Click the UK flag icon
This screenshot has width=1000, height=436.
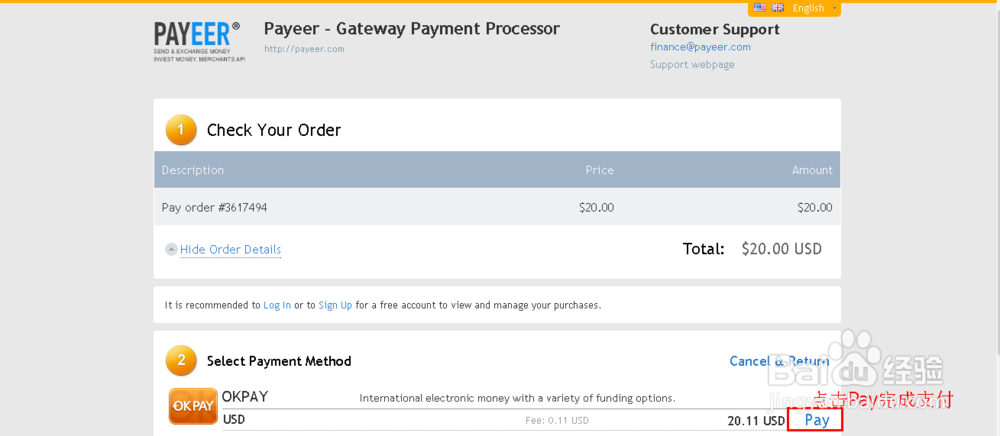pyautogui.click(x=777, y=7)
